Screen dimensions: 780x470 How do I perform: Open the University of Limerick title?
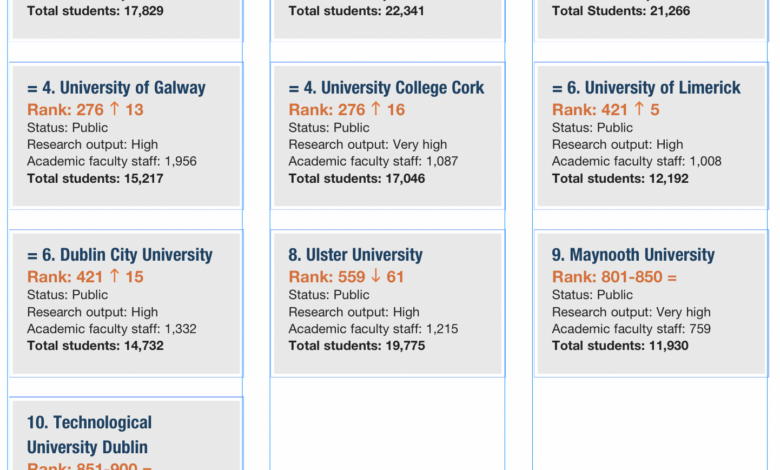[x=646, y=88]
